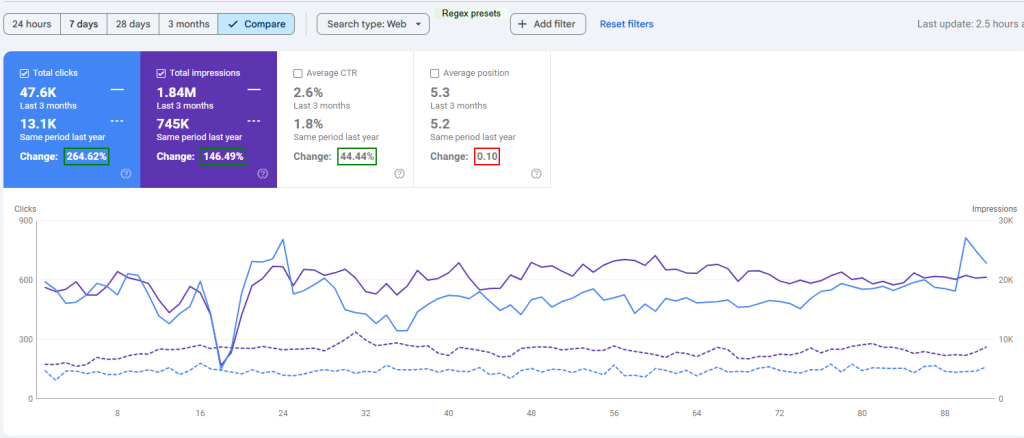This screenshot has width=1024, height=438.
Task: Expand the Search type: Web dropdown
Action: pyautogui.click(x=373, y=24)
